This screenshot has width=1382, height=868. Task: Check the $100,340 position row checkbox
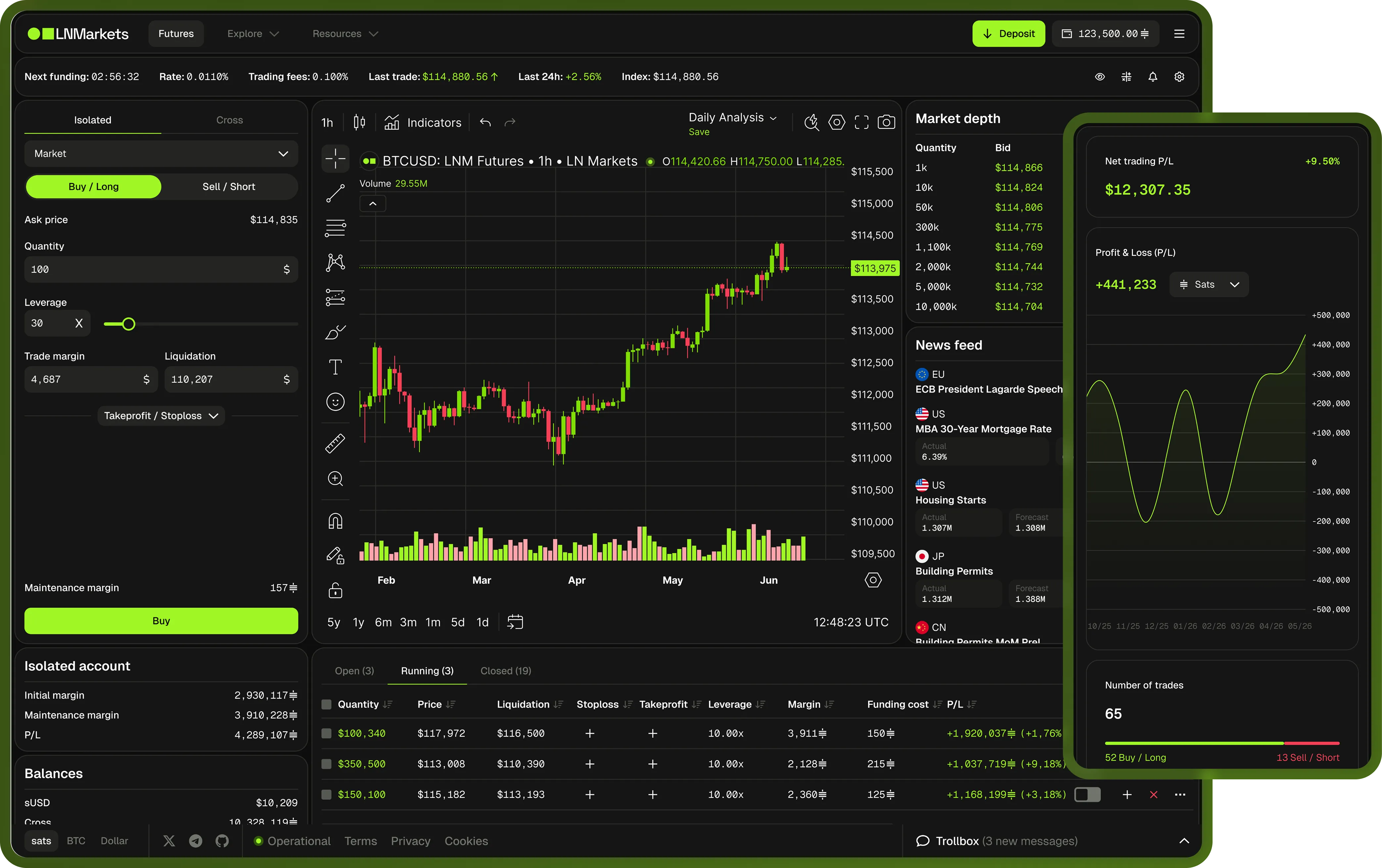click(327, 733)
